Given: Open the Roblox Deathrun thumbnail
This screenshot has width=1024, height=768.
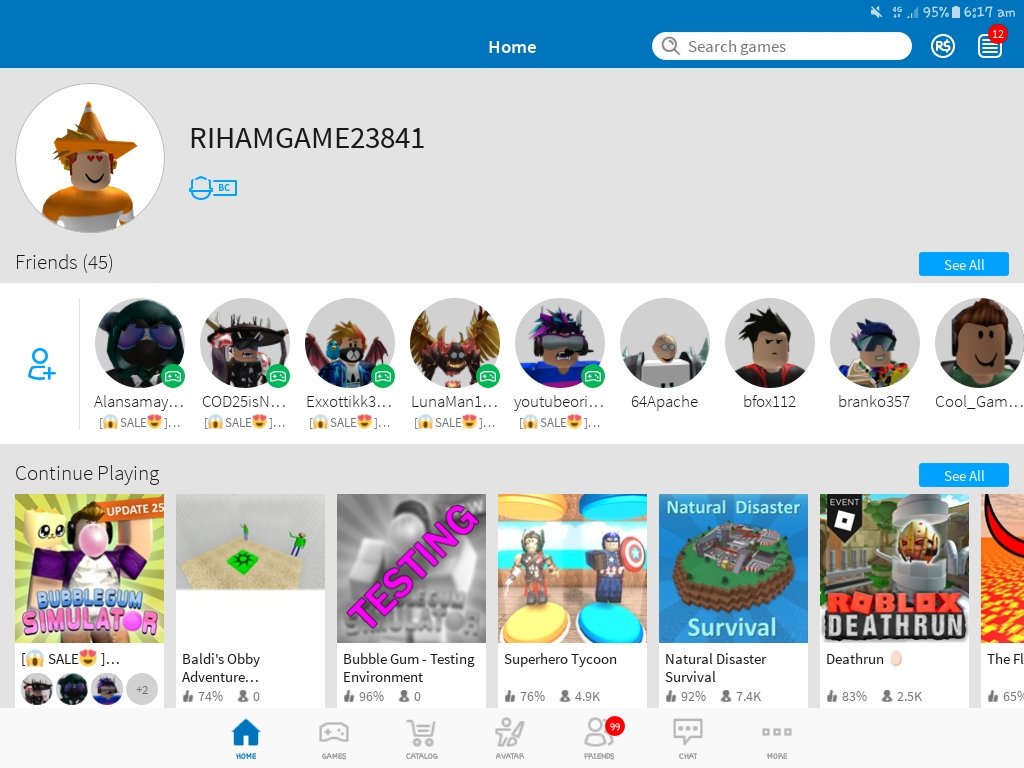Looking at the screenshot, I should (x=895, y=568).
